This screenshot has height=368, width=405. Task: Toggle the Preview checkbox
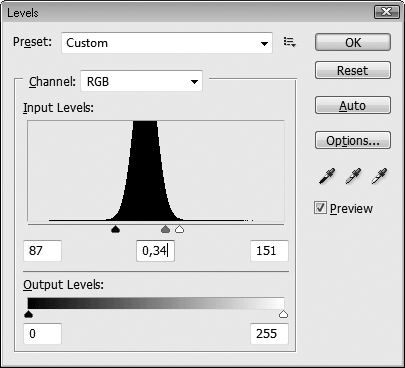click(320, 208)
